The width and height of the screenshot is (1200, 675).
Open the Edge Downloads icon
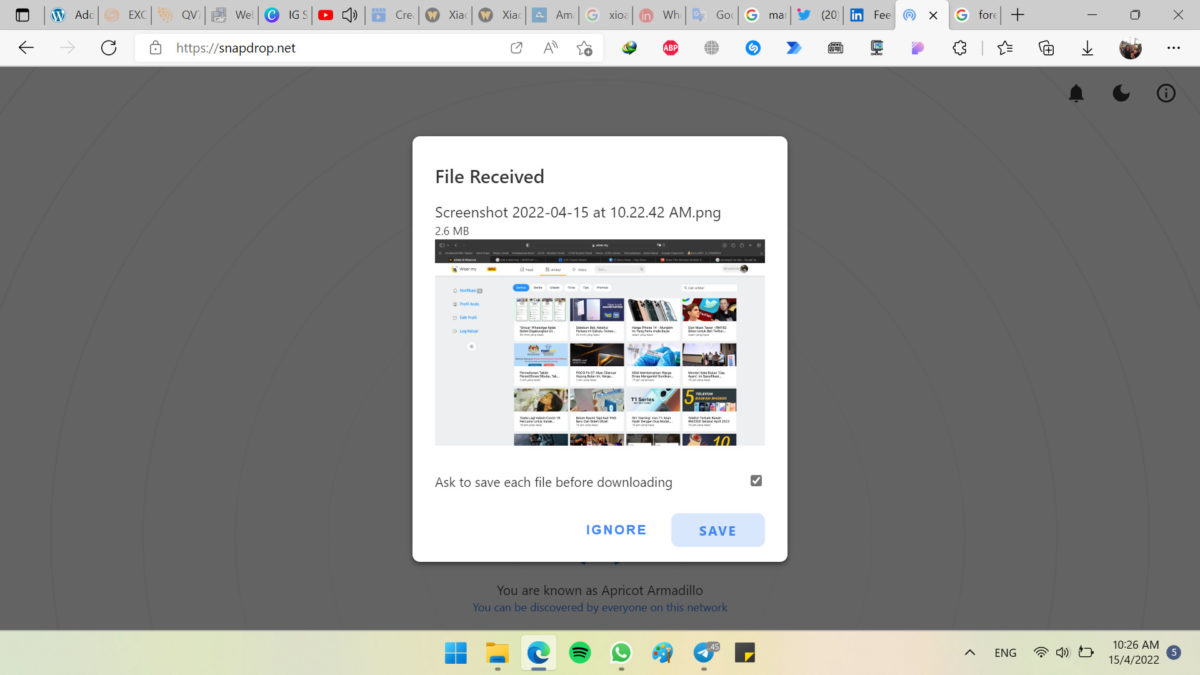pos(1087,48)
